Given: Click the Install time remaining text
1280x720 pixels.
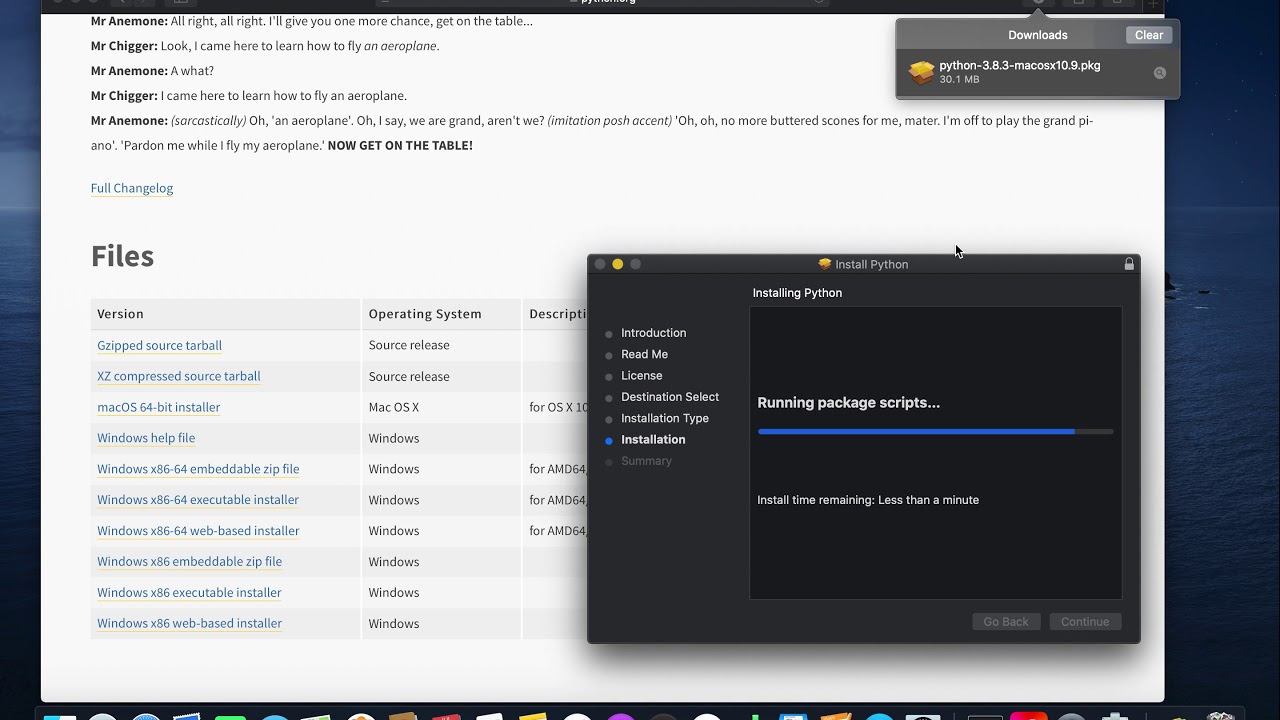Looking at the screenshot, I should 868,500.
